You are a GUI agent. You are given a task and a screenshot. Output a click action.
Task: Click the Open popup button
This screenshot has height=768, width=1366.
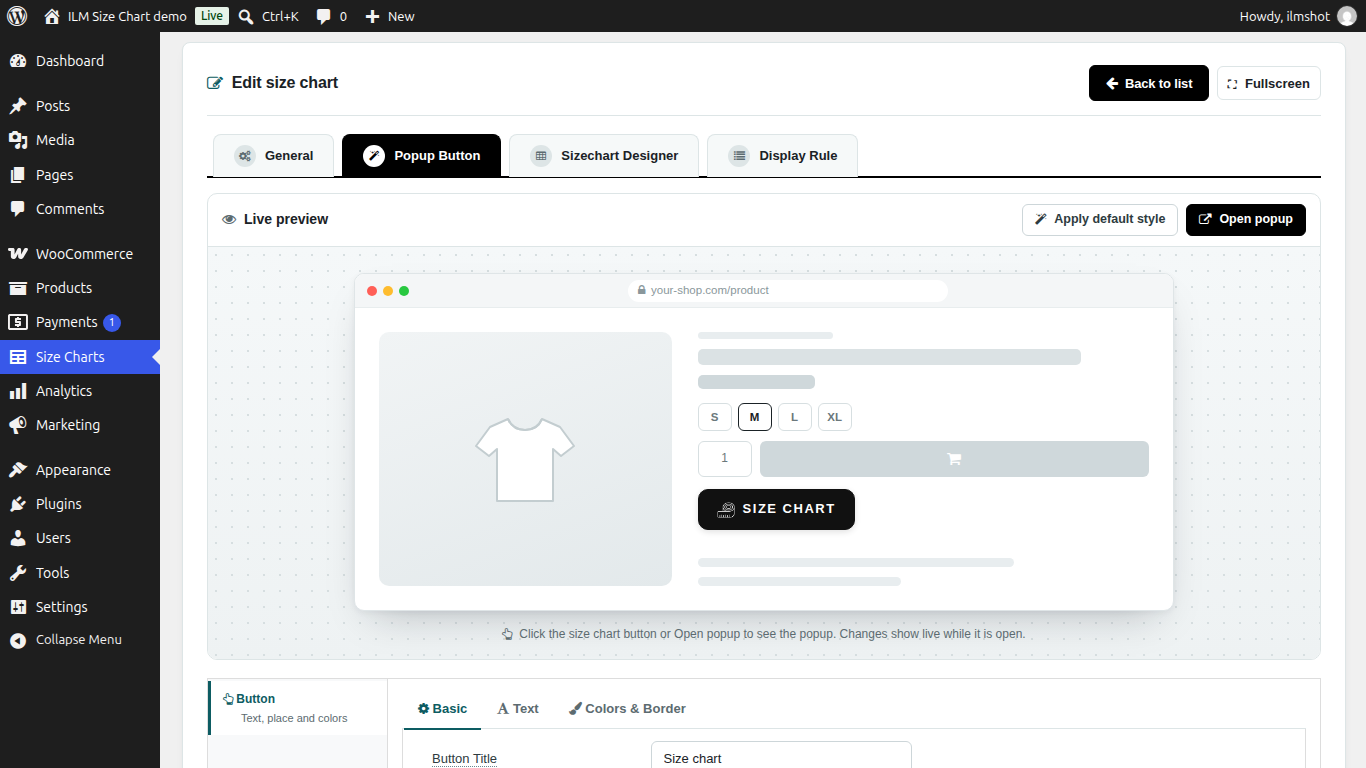(1246, 219)
